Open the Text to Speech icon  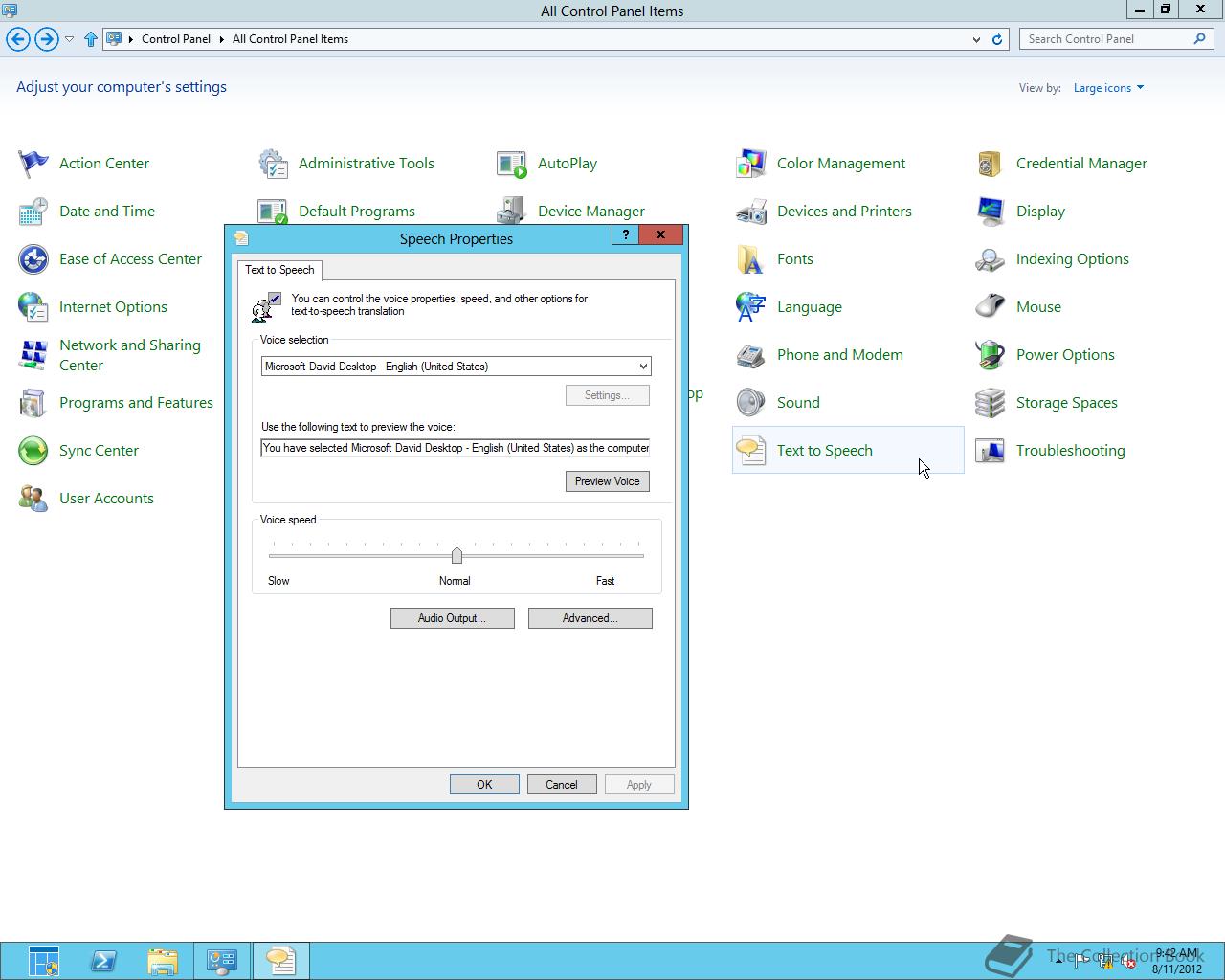[751, 451]
